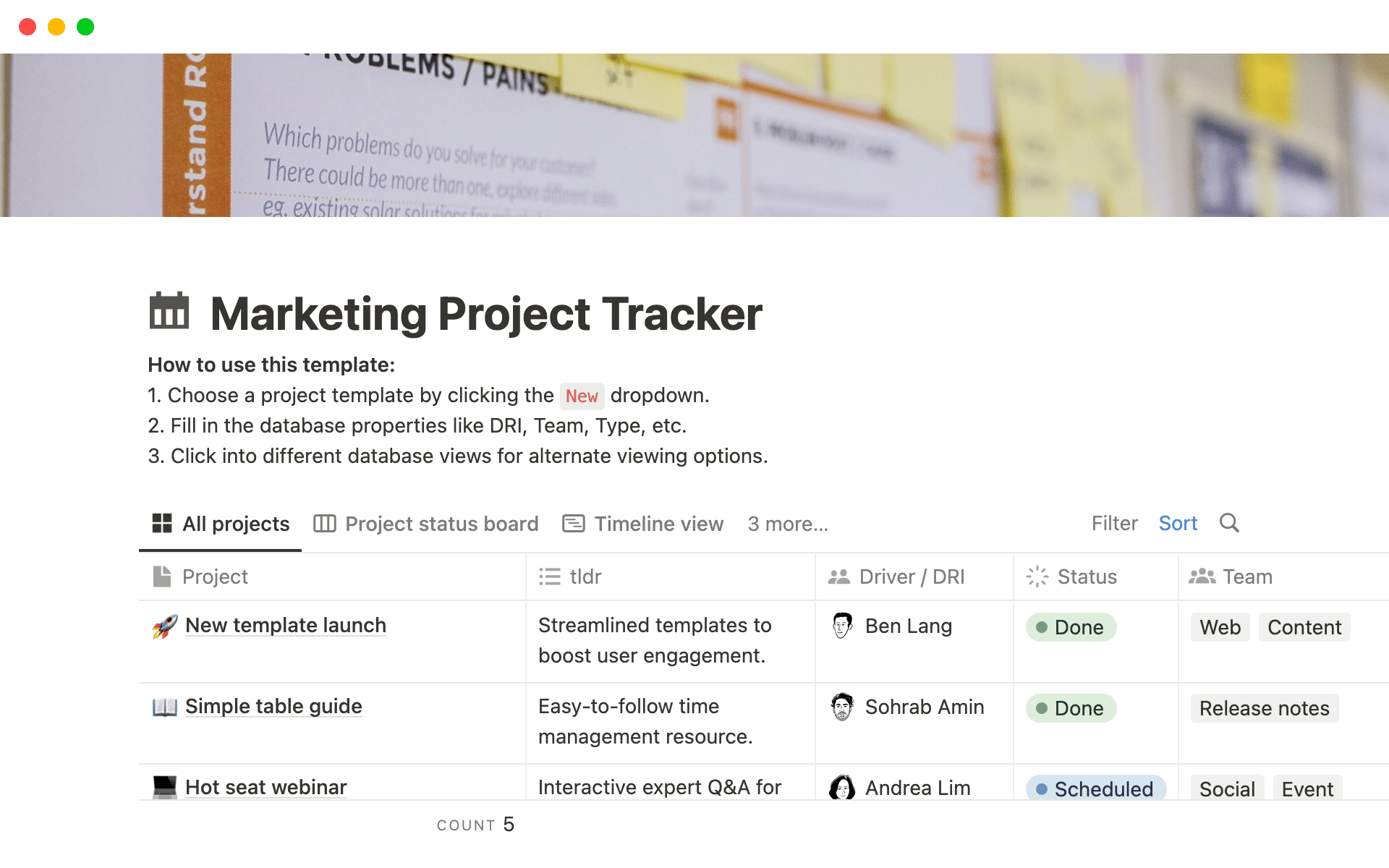
Task: Click the rocket icon on New template launch
Action: click(x=164, y=624)
